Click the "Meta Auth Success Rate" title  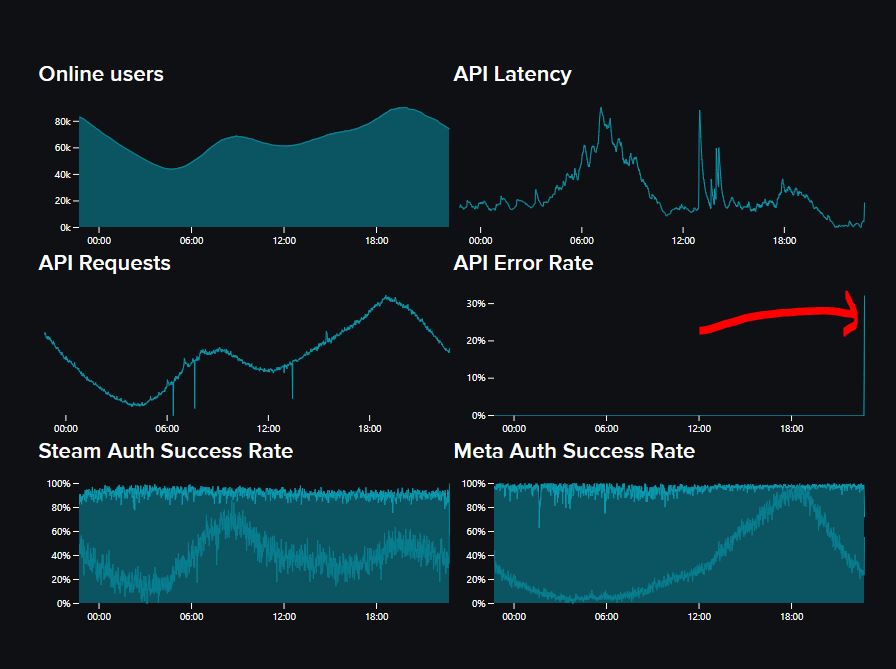pyautogui.click(x=574, y=451)
